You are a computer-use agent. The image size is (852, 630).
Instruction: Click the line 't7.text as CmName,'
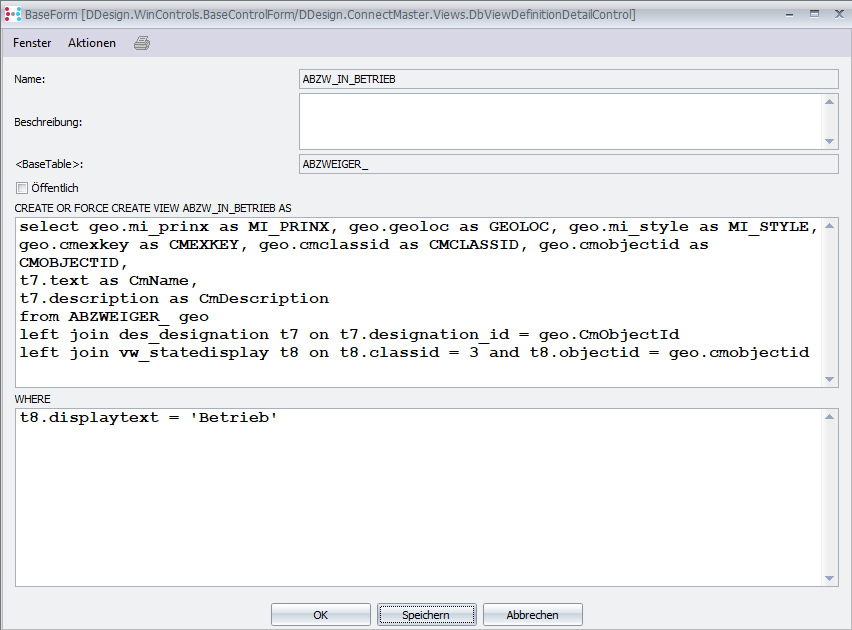[x=109, y=280]
